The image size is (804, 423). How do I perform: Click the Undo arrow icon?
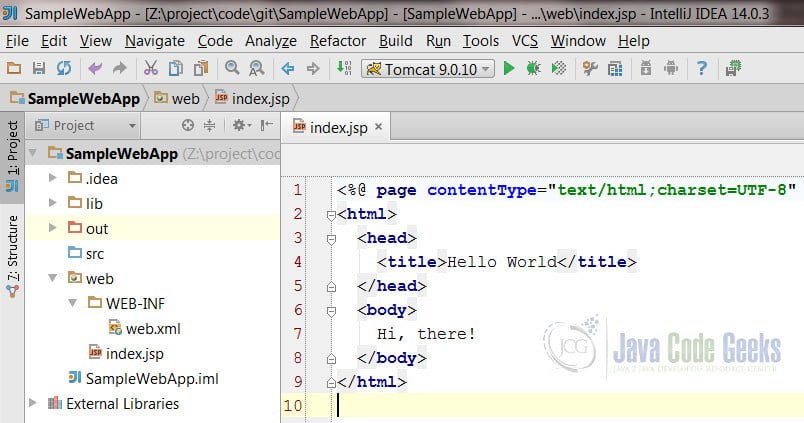95,68
